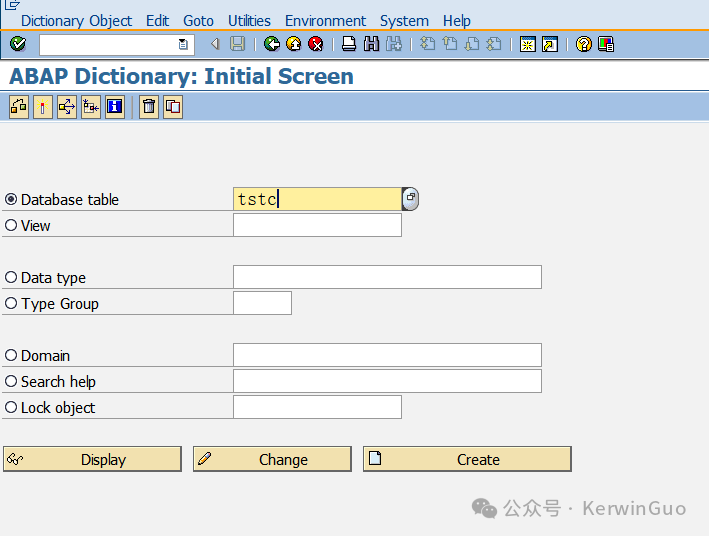Click the Previous Page icon
This screenshot has height=536, width=709.
pos(450,44)
